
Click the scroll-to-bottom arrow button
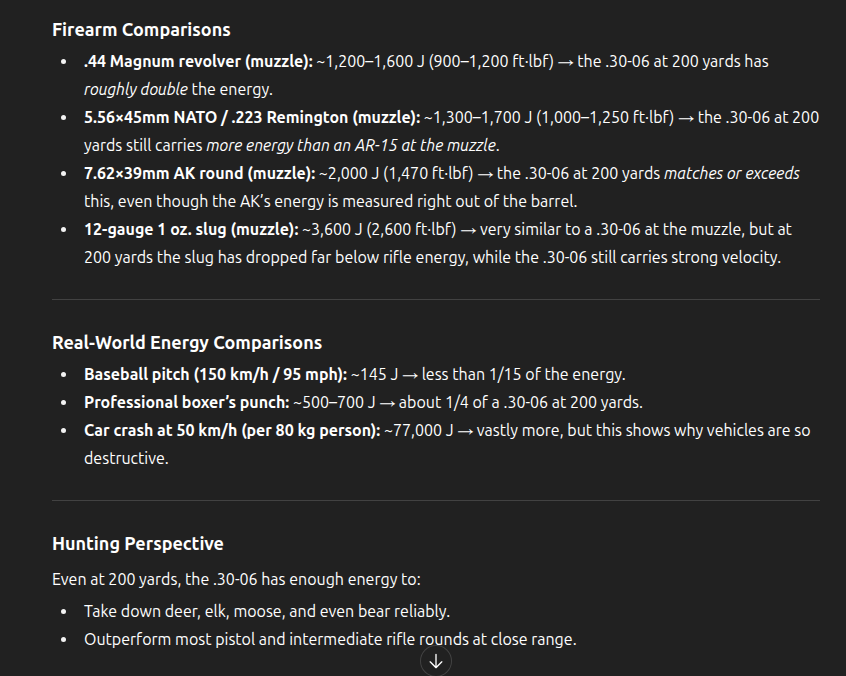[436, 661]
